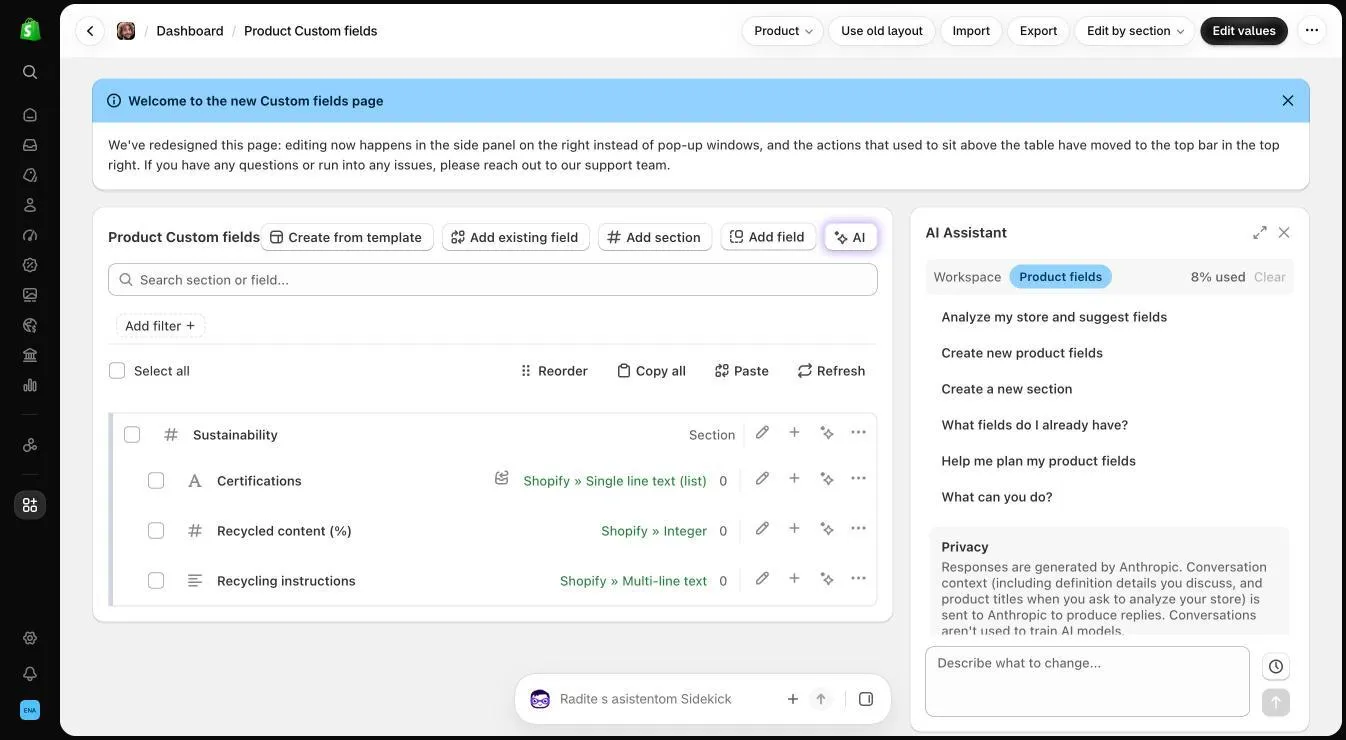
Task: Open AI Assistant conversation history clock
Action: coord(1276,667)
